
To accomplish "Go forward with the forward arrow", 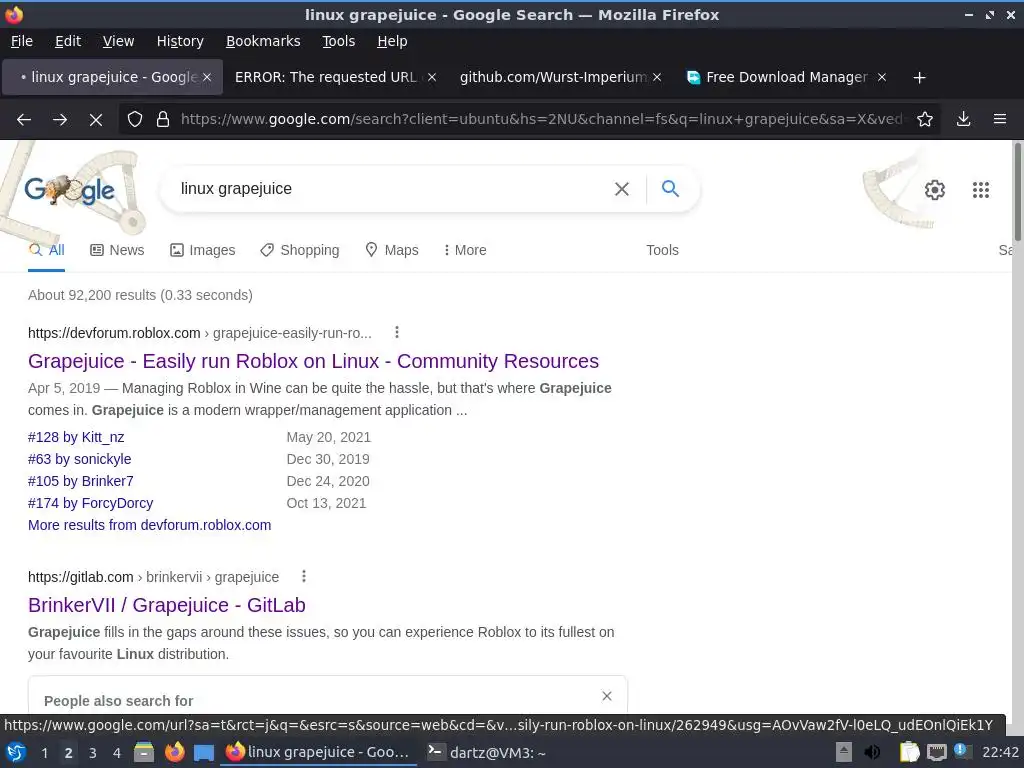I will (60, 120).
